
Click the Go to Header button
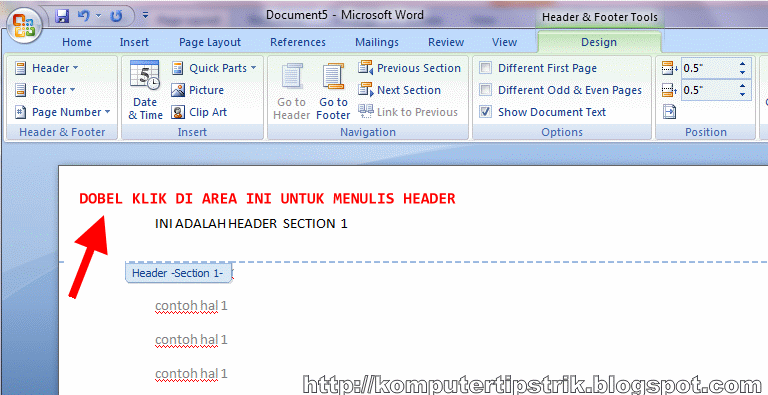tap(291, 91)
